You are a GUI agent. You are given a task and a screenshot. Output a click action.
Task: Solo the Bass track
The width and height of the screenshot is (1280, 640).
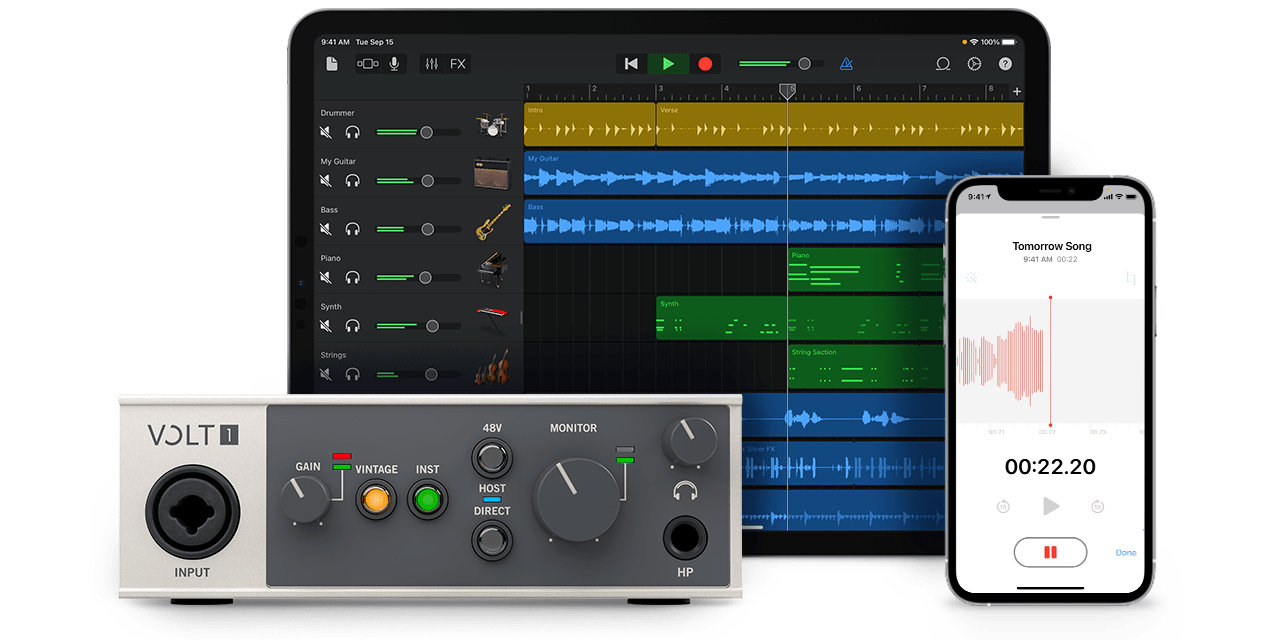click(352, 229)
